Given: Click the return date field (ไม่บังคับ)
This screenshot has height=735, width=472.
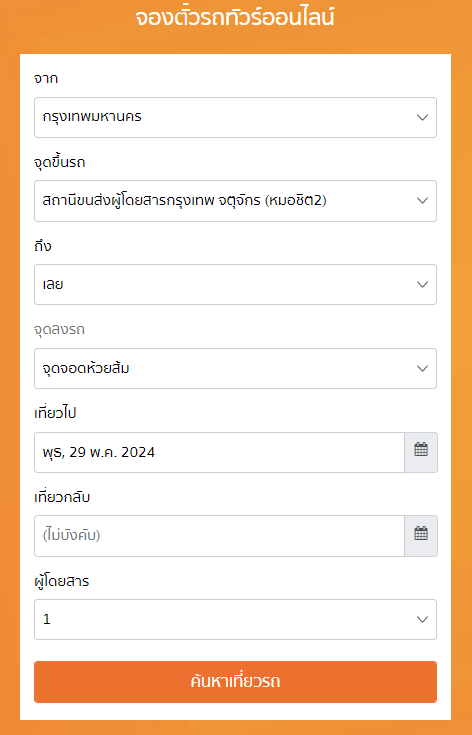Looking at the screenshot, I should pyautogui.click(x=219, y=536).
